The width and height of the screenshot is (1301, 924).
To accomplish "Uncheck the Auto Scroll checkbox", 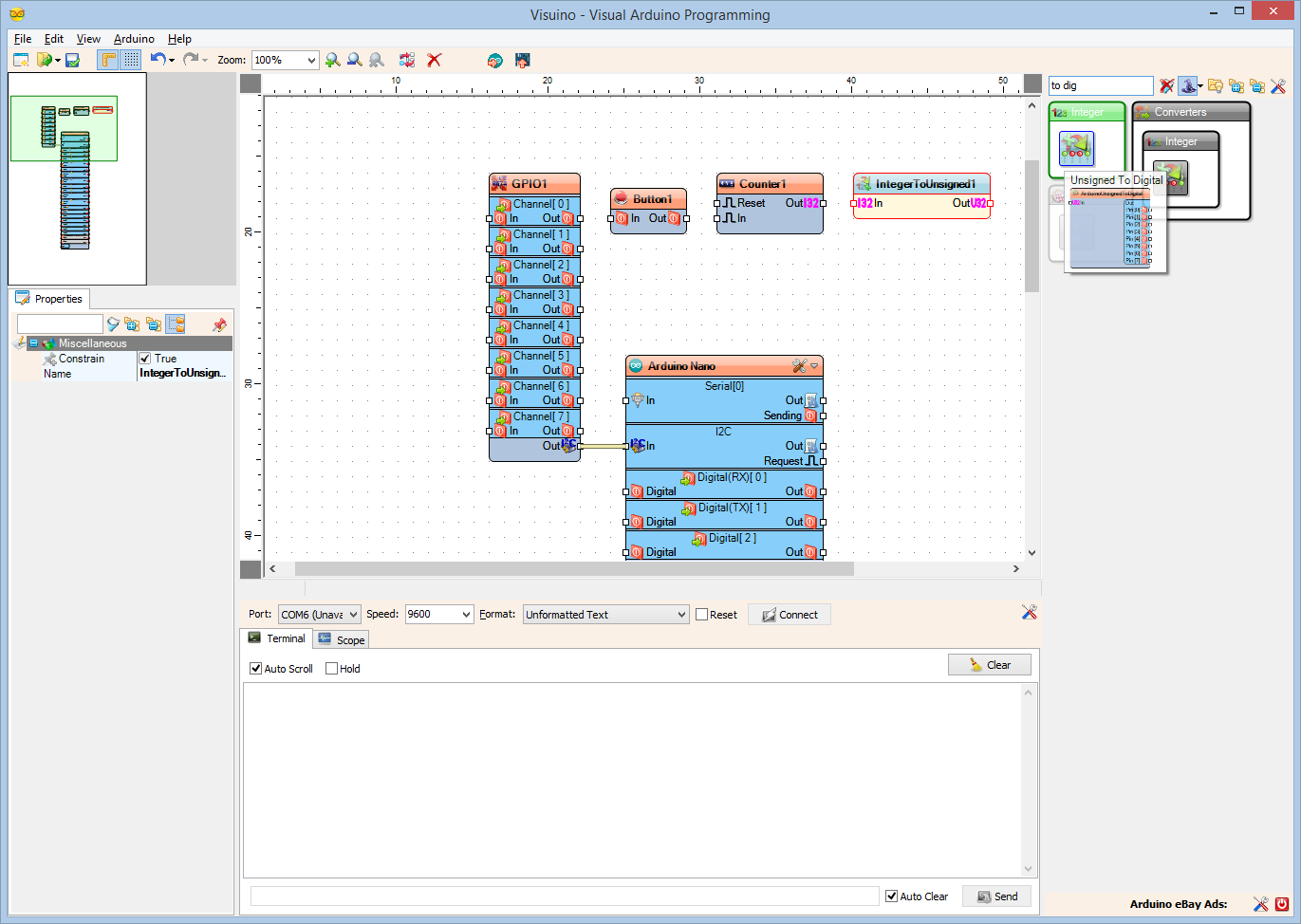I will (x=255, y=668).
